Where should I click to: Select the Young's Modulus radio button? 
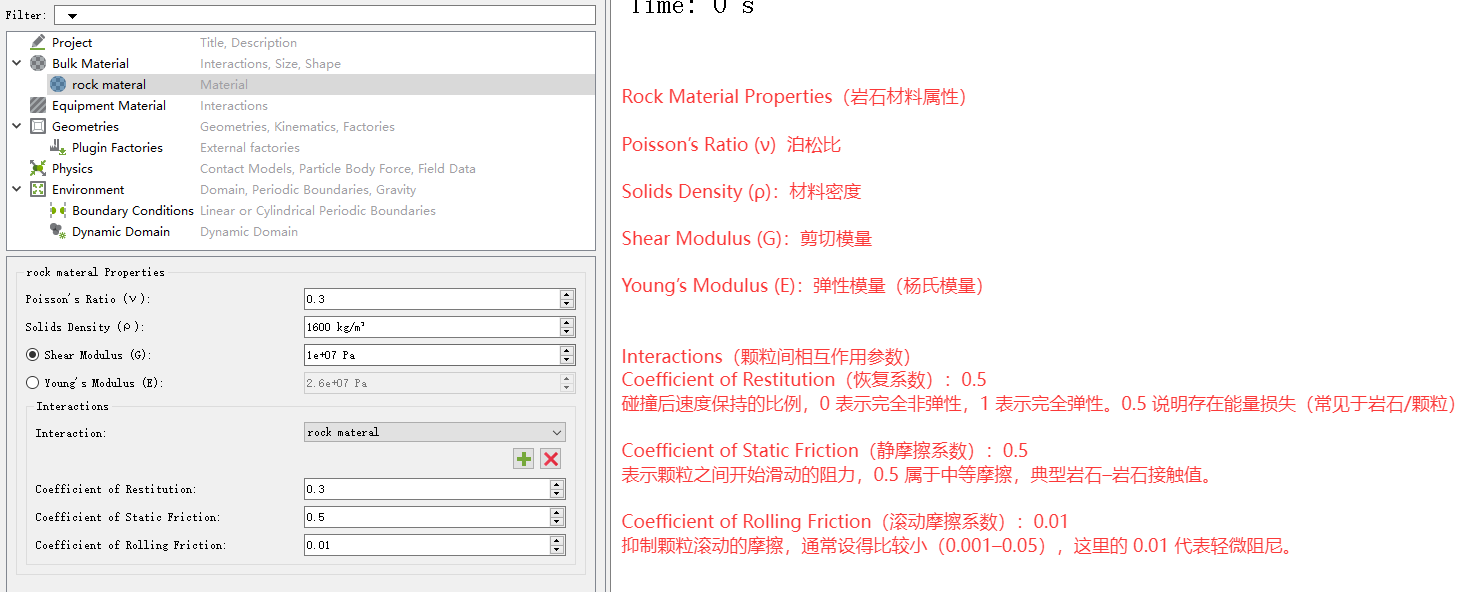pos(33,383)
